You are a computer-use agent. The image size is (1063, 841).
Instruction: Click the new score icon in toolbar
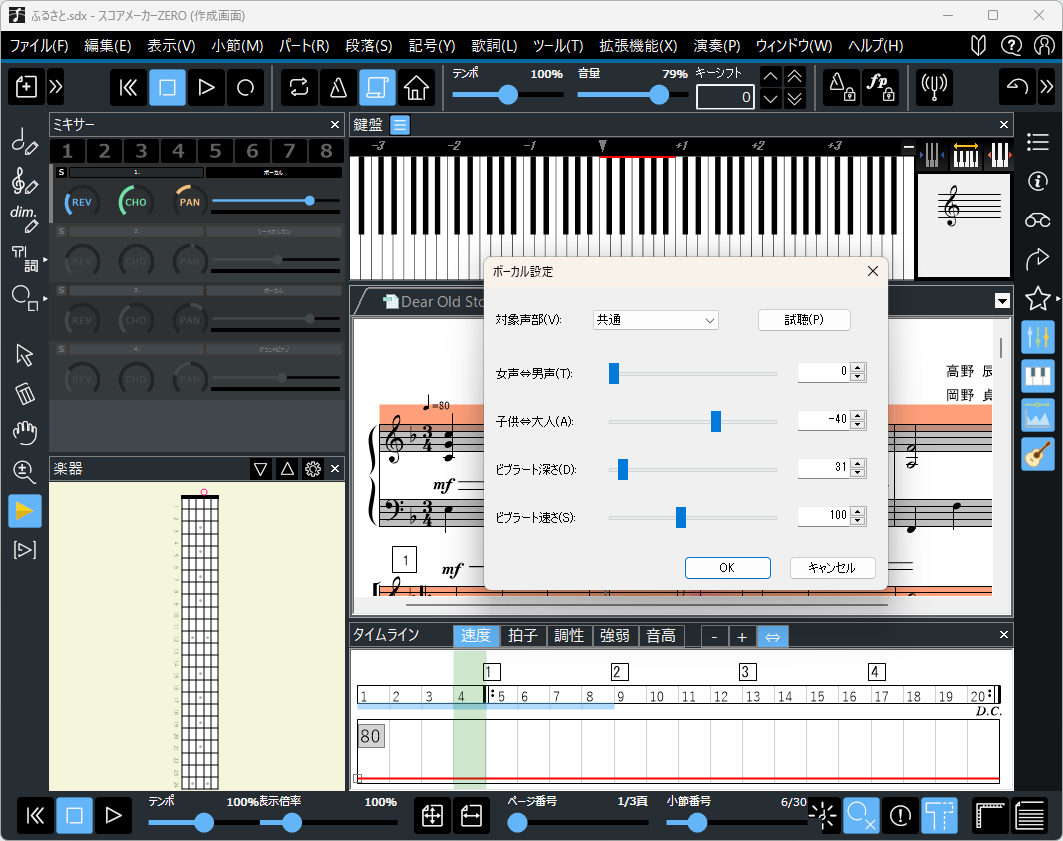[26, 87]
